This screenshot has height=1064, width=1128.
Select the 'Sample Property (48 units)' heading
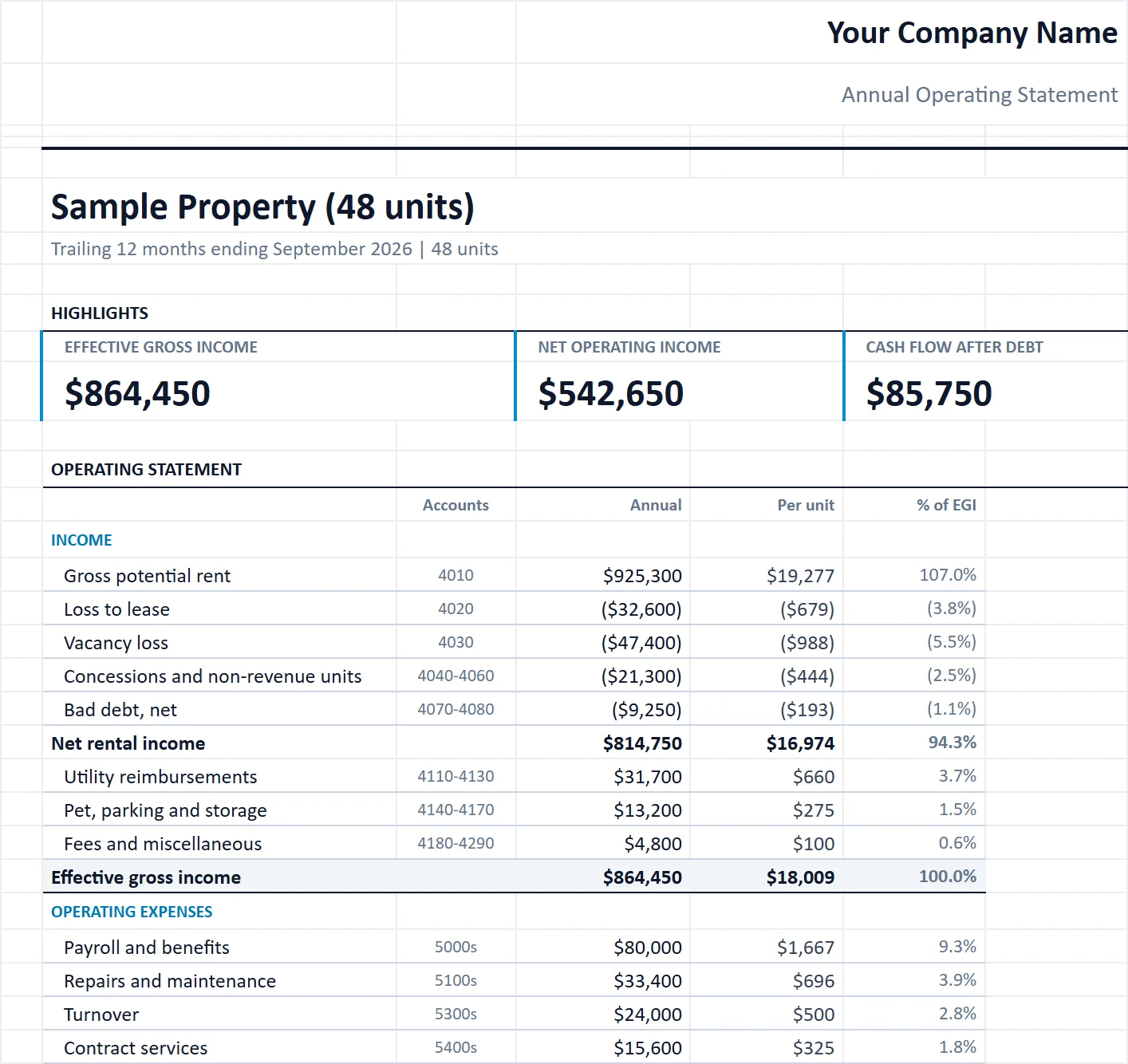pyautogui.click(x=262, y=207)
